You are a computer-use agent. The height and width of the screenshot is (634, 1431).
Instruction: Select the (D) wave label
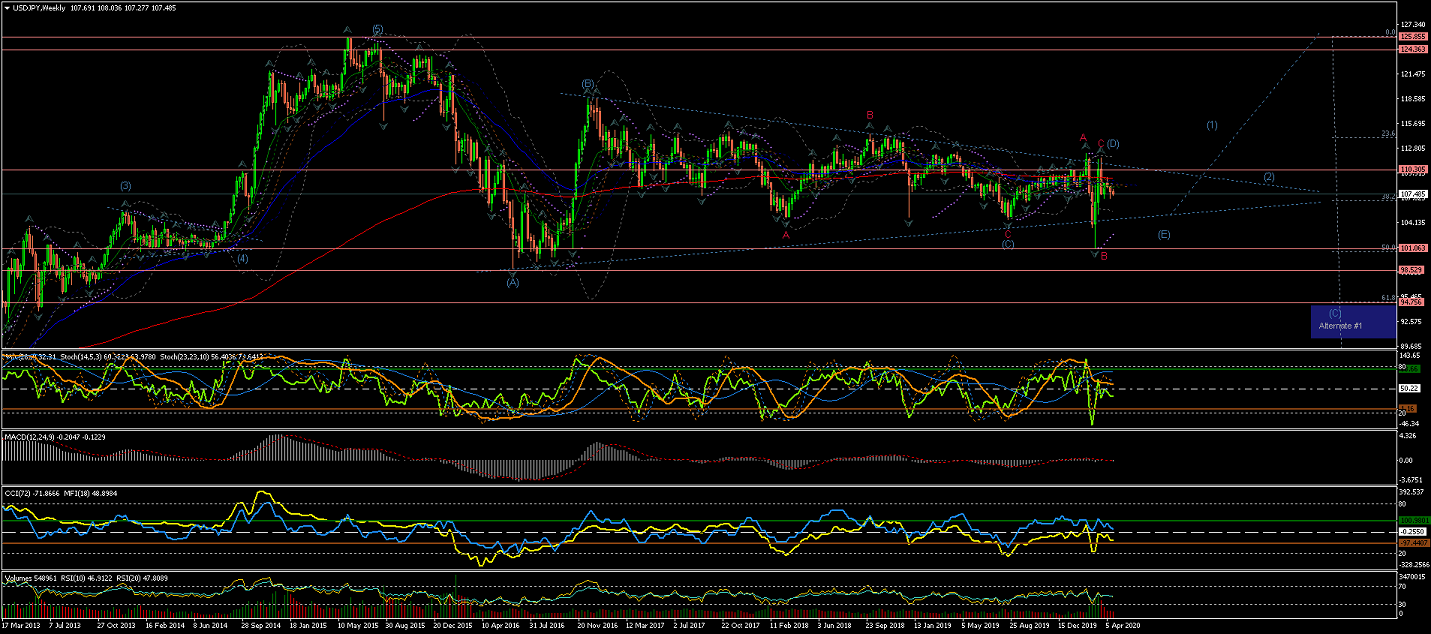click(1112, 143)
